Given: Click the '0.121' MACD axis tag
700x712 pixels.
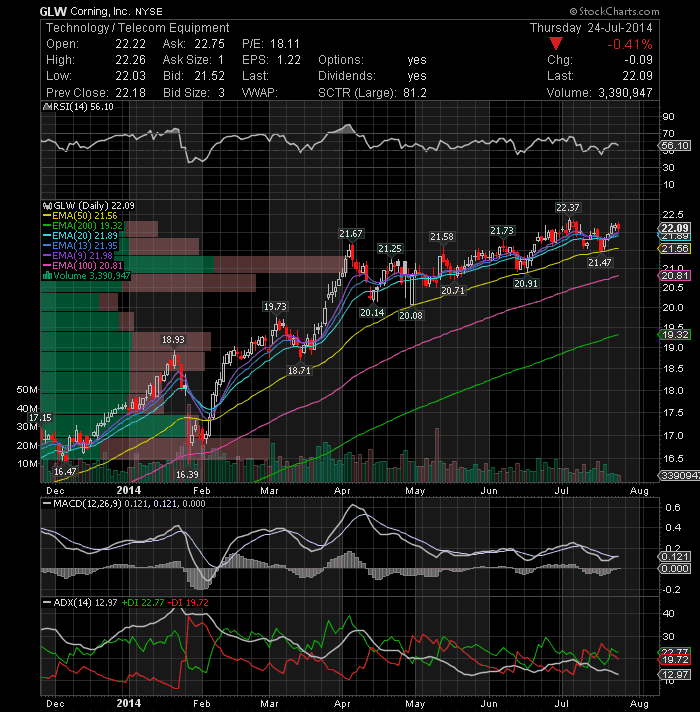Looking at the screenshot, I should 675,557.
